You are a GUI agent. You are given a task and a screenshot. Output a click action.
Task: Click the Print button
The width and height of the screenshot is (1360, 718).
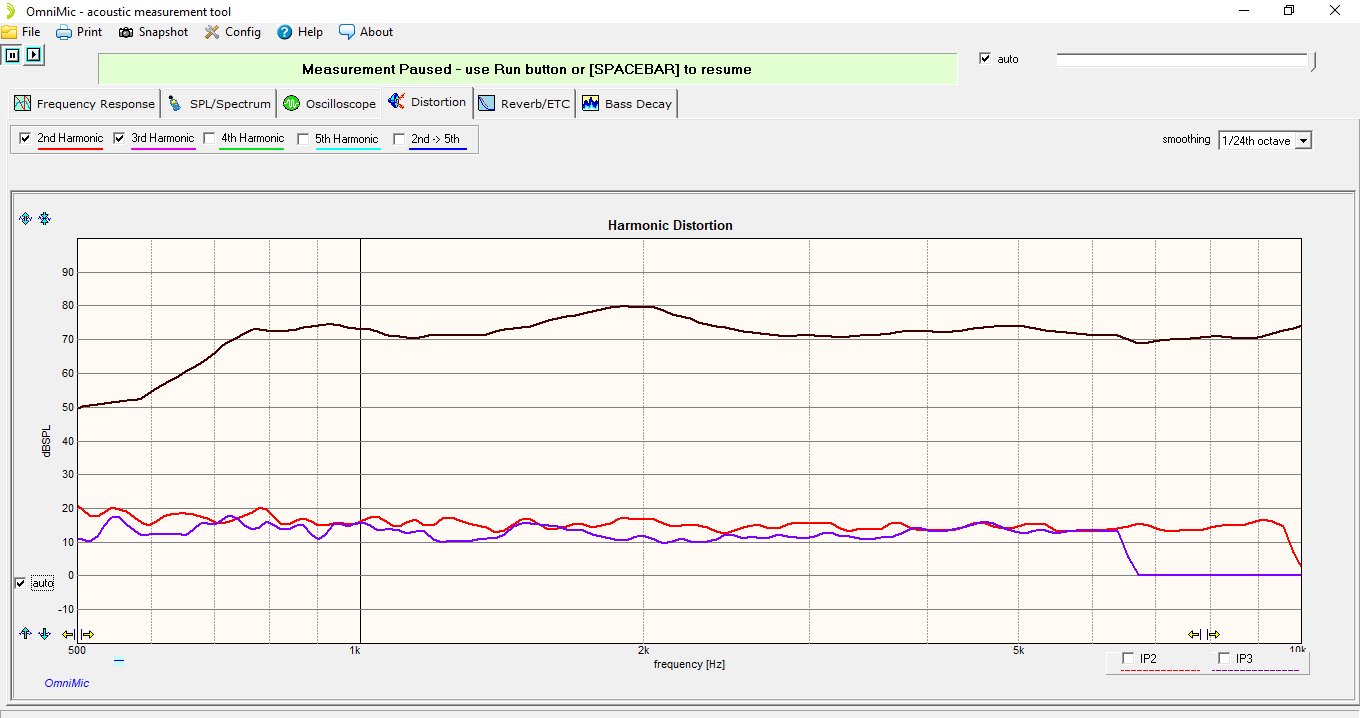click(79, 32)
